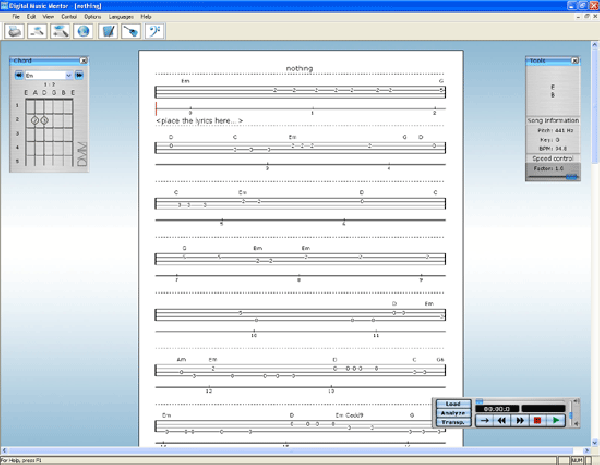Click the Speed control factor slider
The image size is (600, 465).
(552, 177)
